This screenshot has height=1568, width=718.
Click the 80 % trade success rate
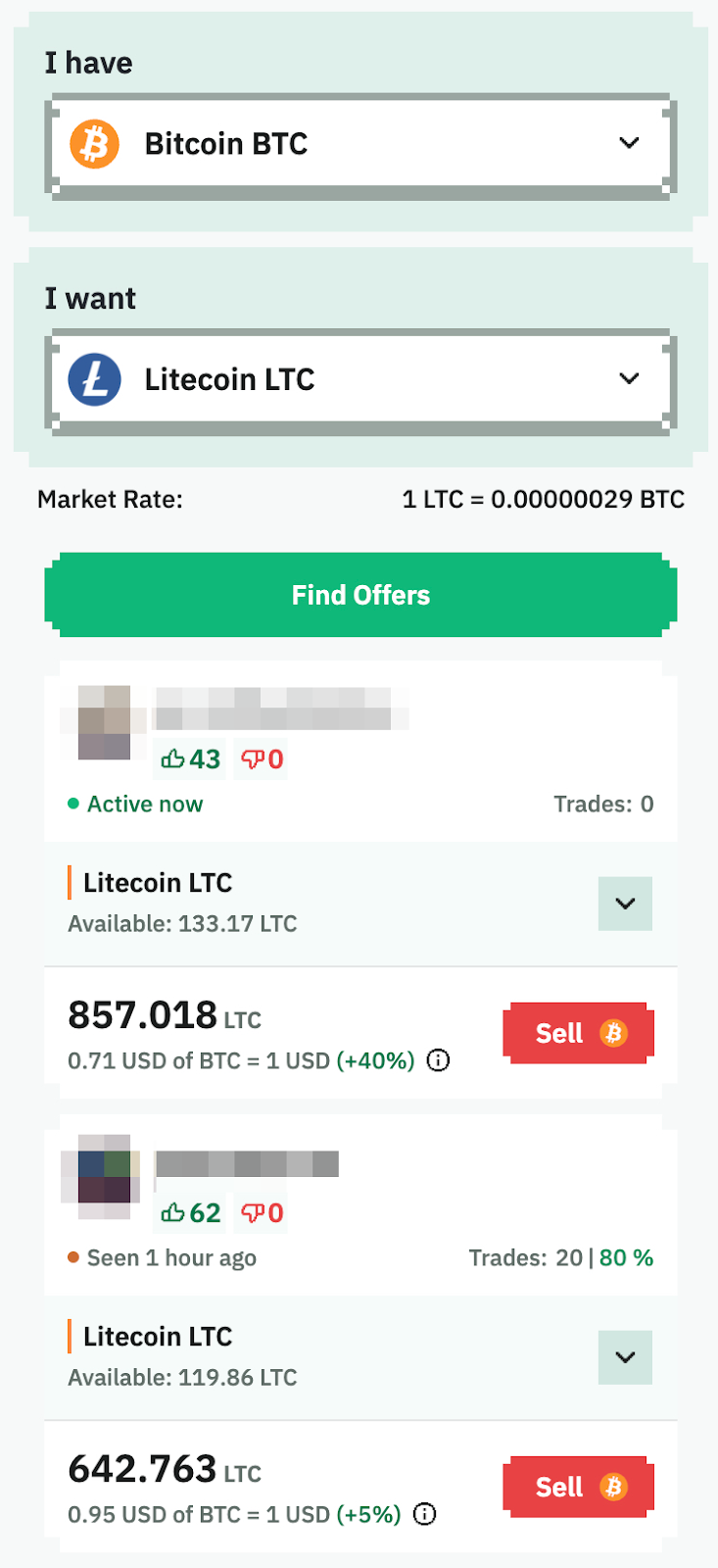(x=626, y=1257)
